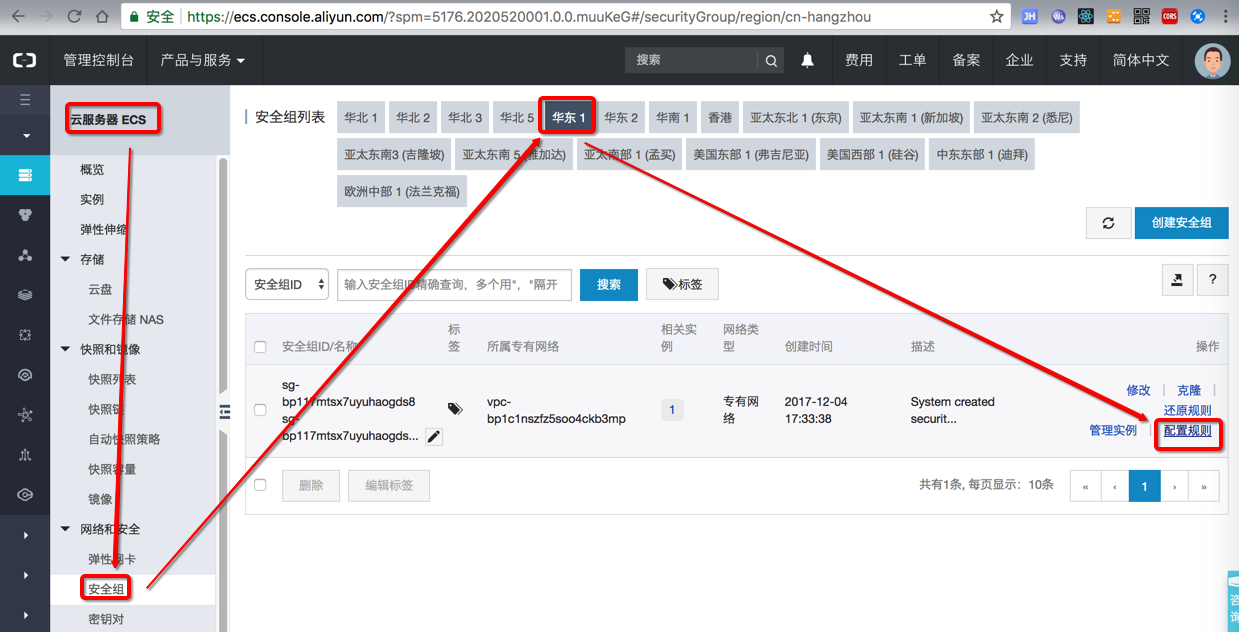The height and width of the screenshot is (632, 1239).
Task: Click the blue 搜索 button
Action: tap(609, 284)
